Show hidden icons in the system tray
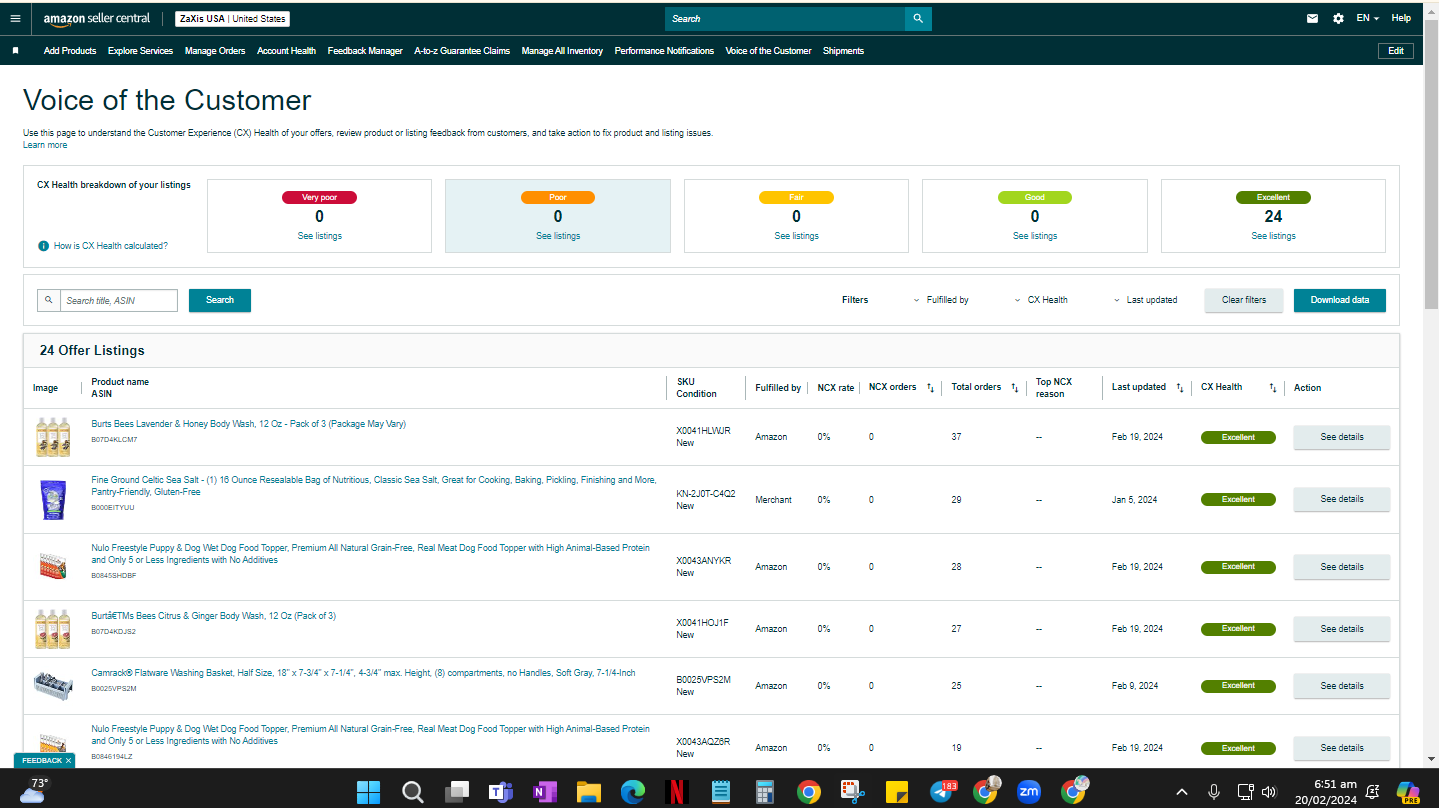Viewport: 1439px width, 808px height. [x=1182, y=792]
